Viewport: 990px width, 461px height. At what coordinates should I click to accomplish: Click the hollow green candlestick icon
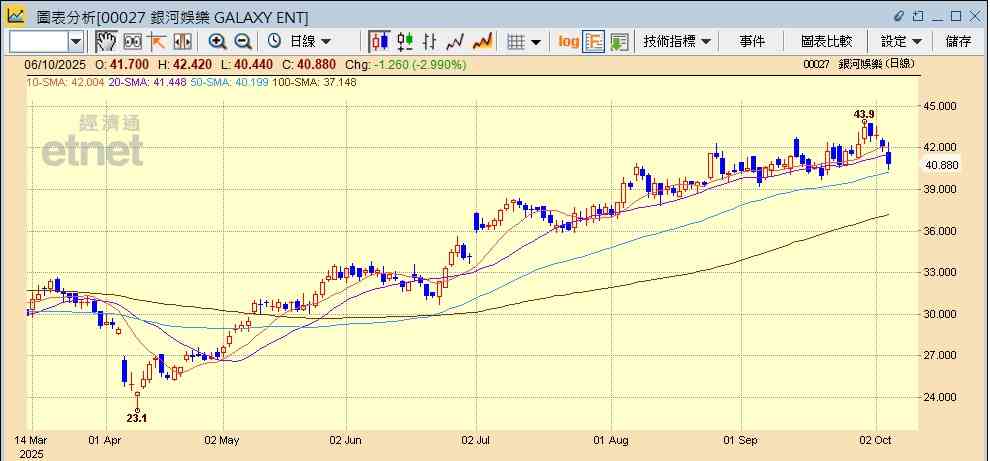(405, 41)
